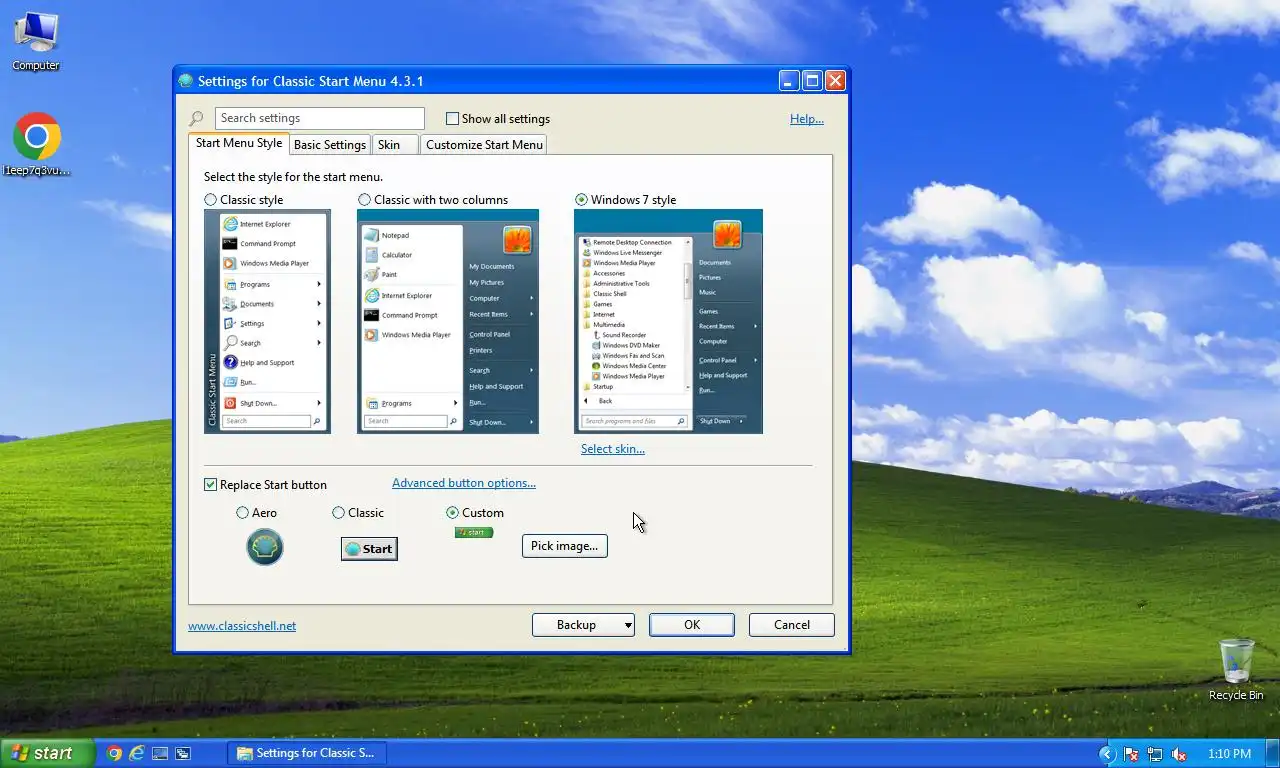
Task: Select the Classic start button radio
Action: (338, 513)
